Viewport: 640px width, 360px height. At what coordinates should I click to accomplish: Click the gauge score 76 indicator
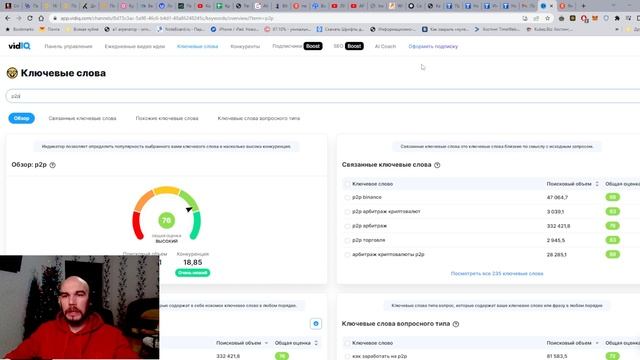pos(167,220)
